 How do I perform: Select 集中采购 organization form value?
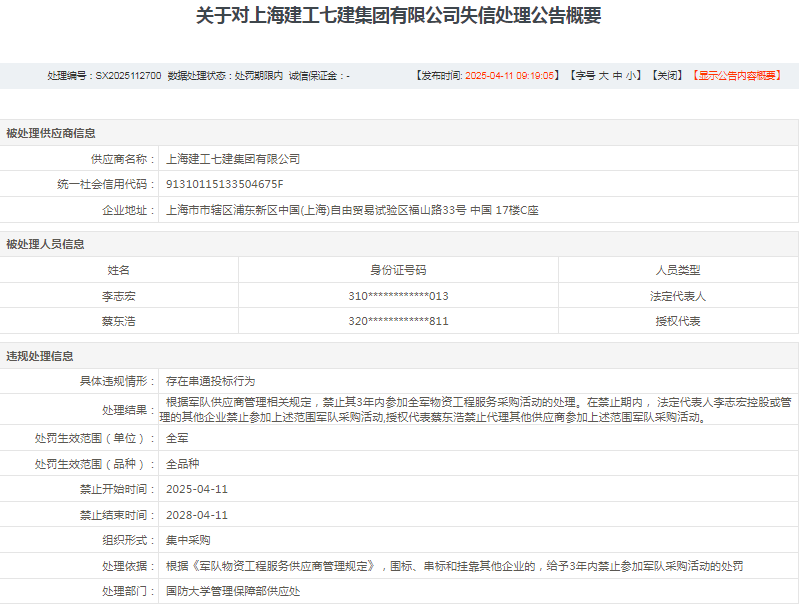pyautogui.click(x=188, y=540)
